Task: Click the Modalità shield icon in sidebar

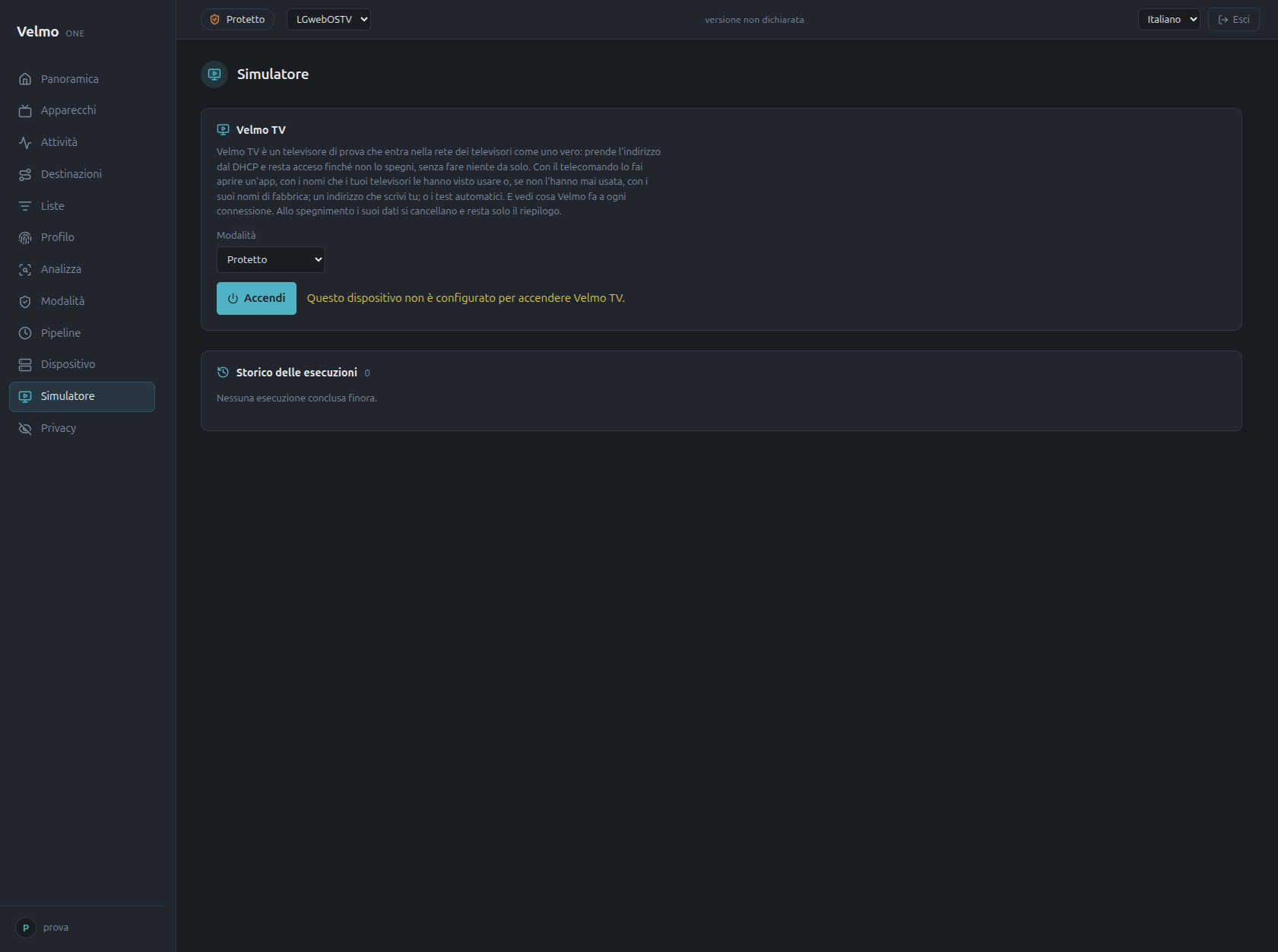Action: click(25, 301)
